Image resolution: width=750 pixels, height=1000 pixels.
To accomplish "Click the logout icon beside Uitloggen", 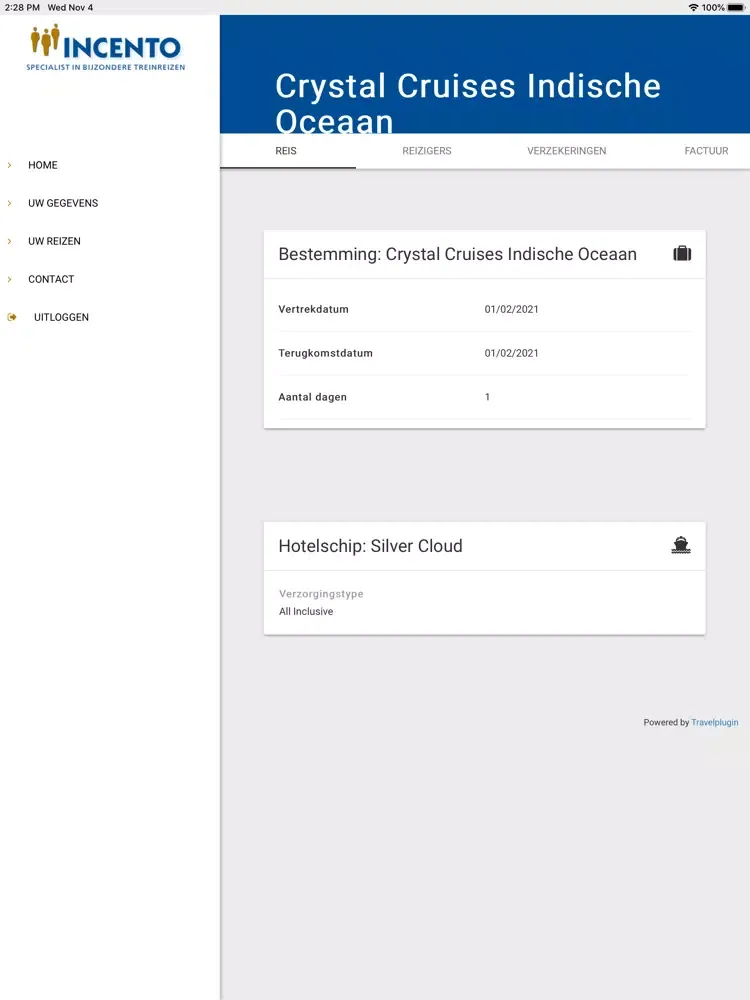I will (12, 317).
